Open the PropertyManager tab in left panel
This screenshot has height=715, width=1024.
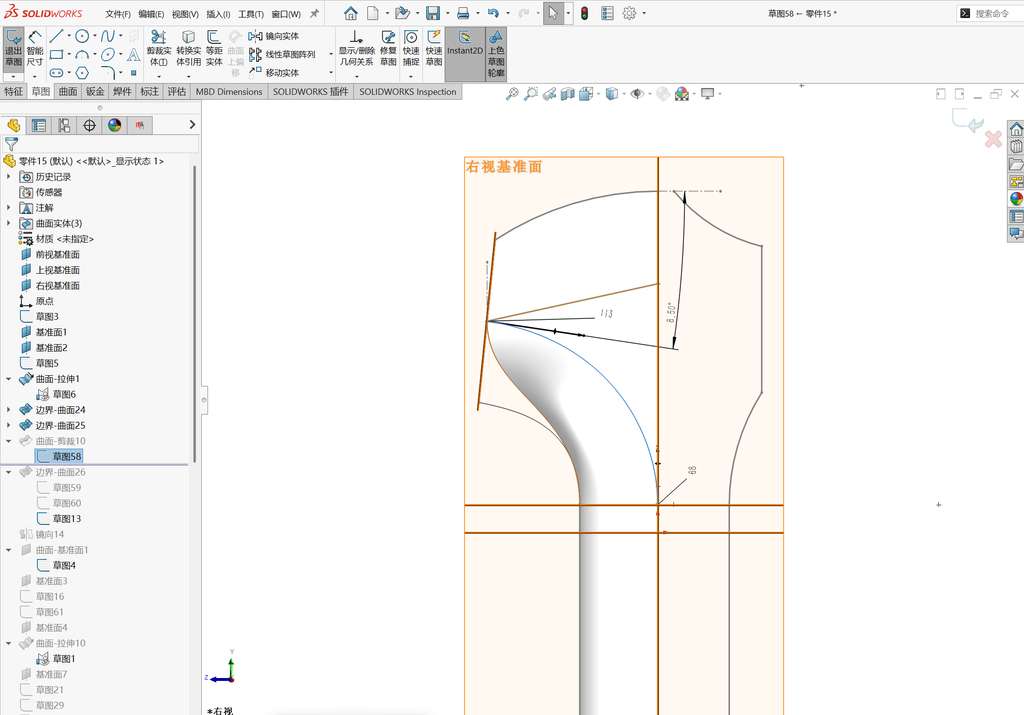point(39,125)
